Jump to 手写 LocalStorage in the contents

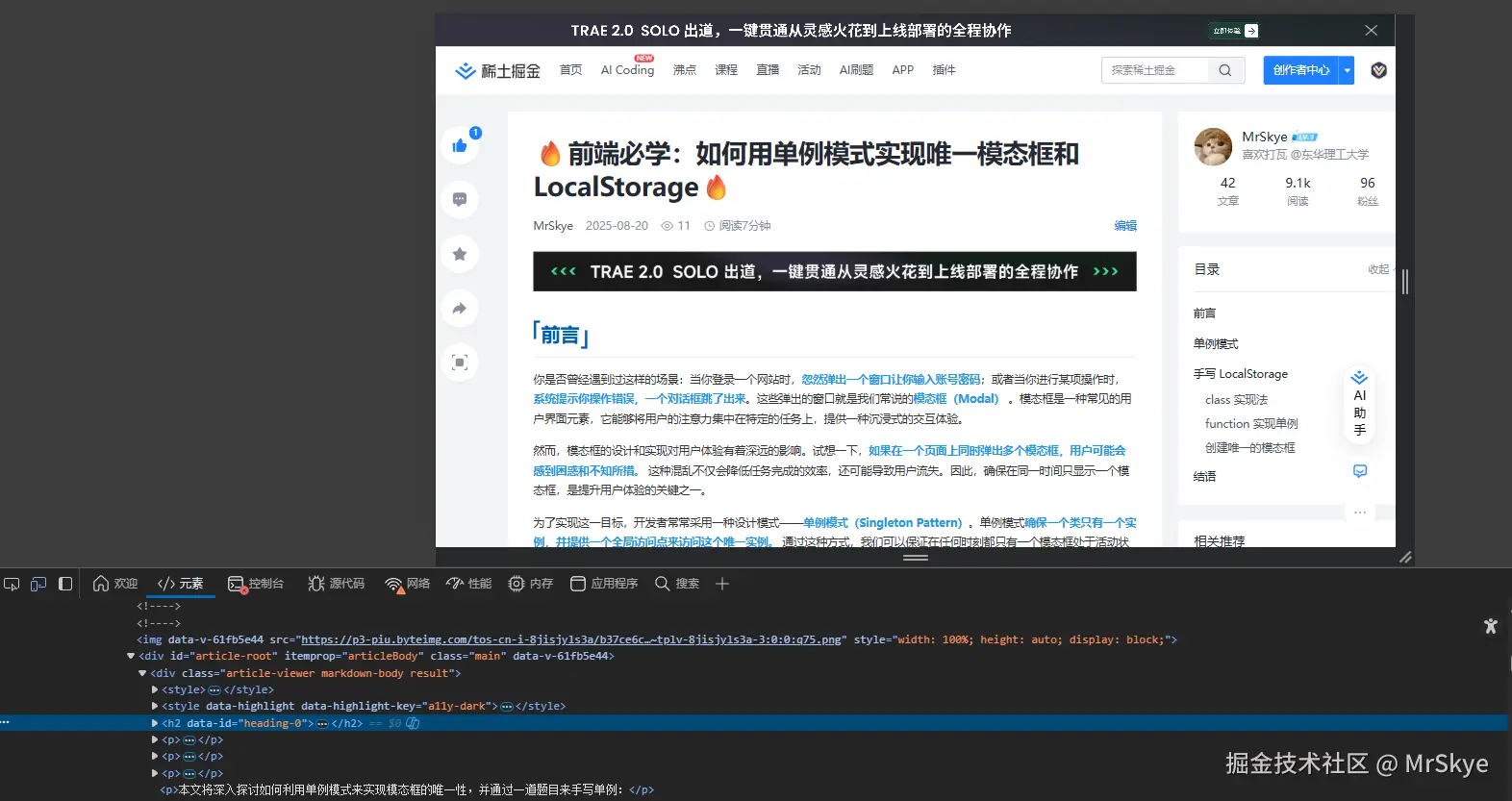1240,374
